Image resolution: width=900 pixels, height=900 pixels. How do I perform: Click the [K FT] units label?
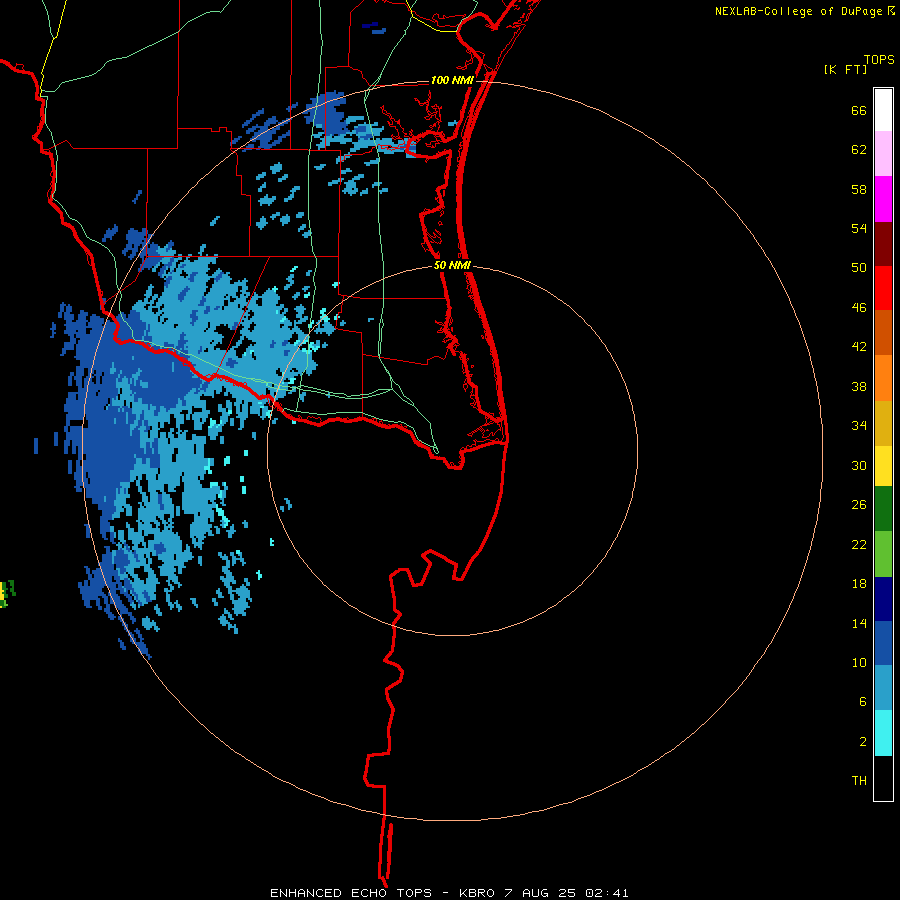tap(845, 69)
